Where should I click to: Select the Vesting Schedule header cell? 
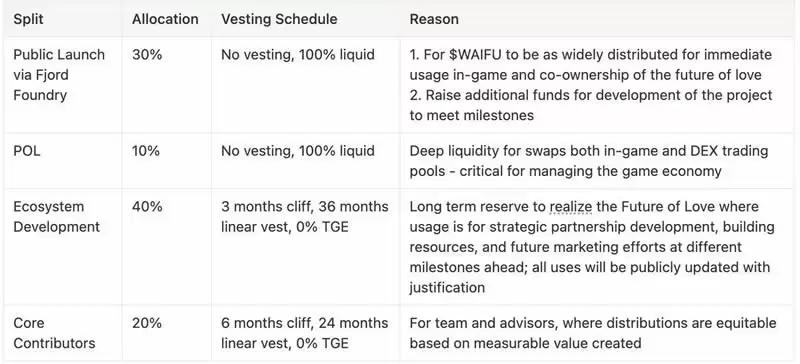pos(279,19)
